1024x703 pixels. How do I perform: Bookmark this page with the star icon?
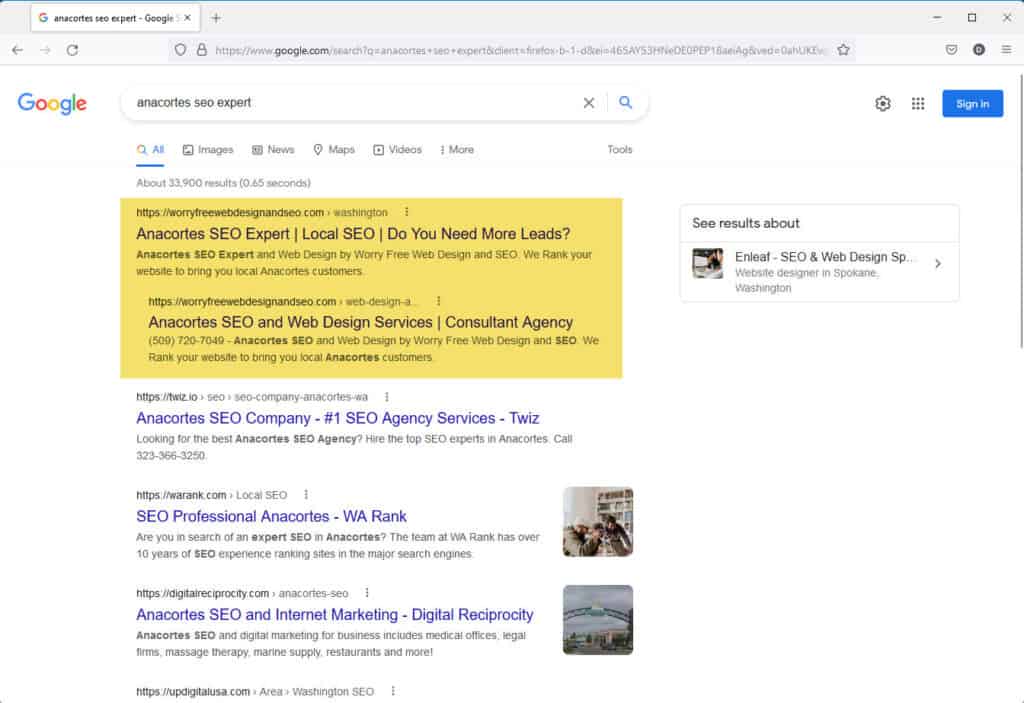click(x=843, y=50)
